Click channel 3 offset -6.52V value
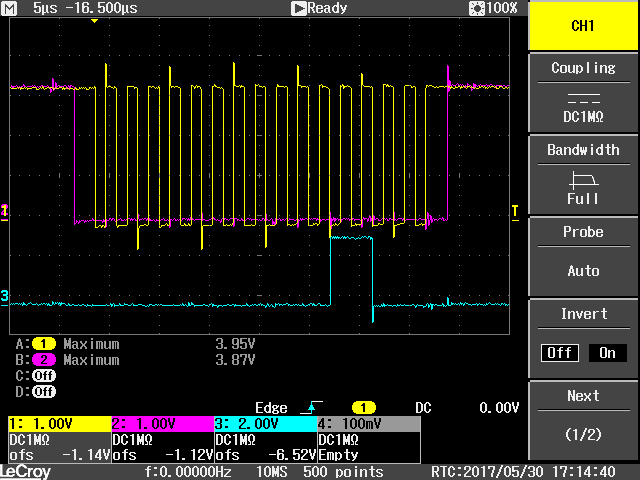 pos(292,455)
